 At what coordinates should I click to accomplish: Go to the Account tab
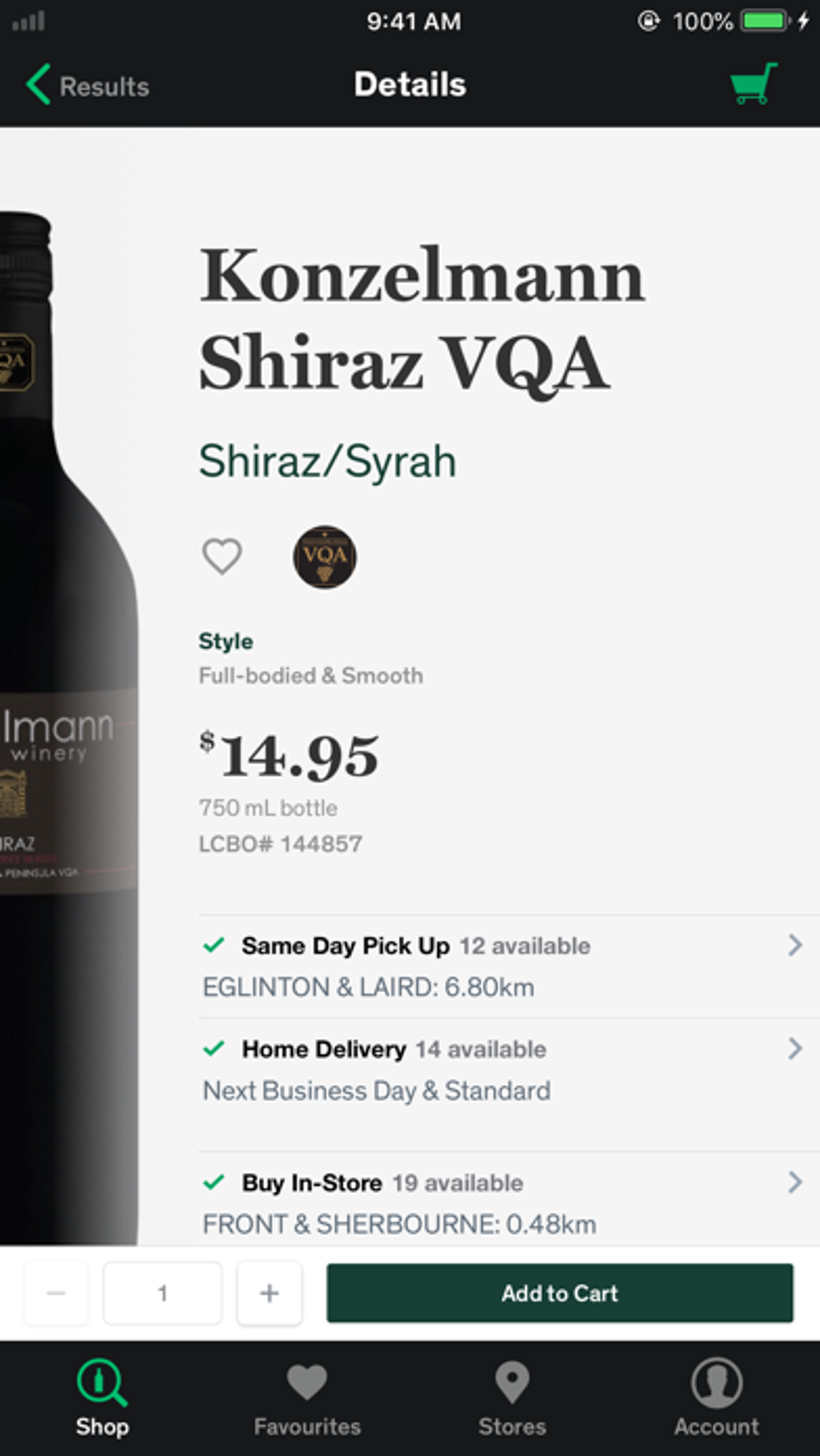pyautogui.click(x=716, y=1397)
